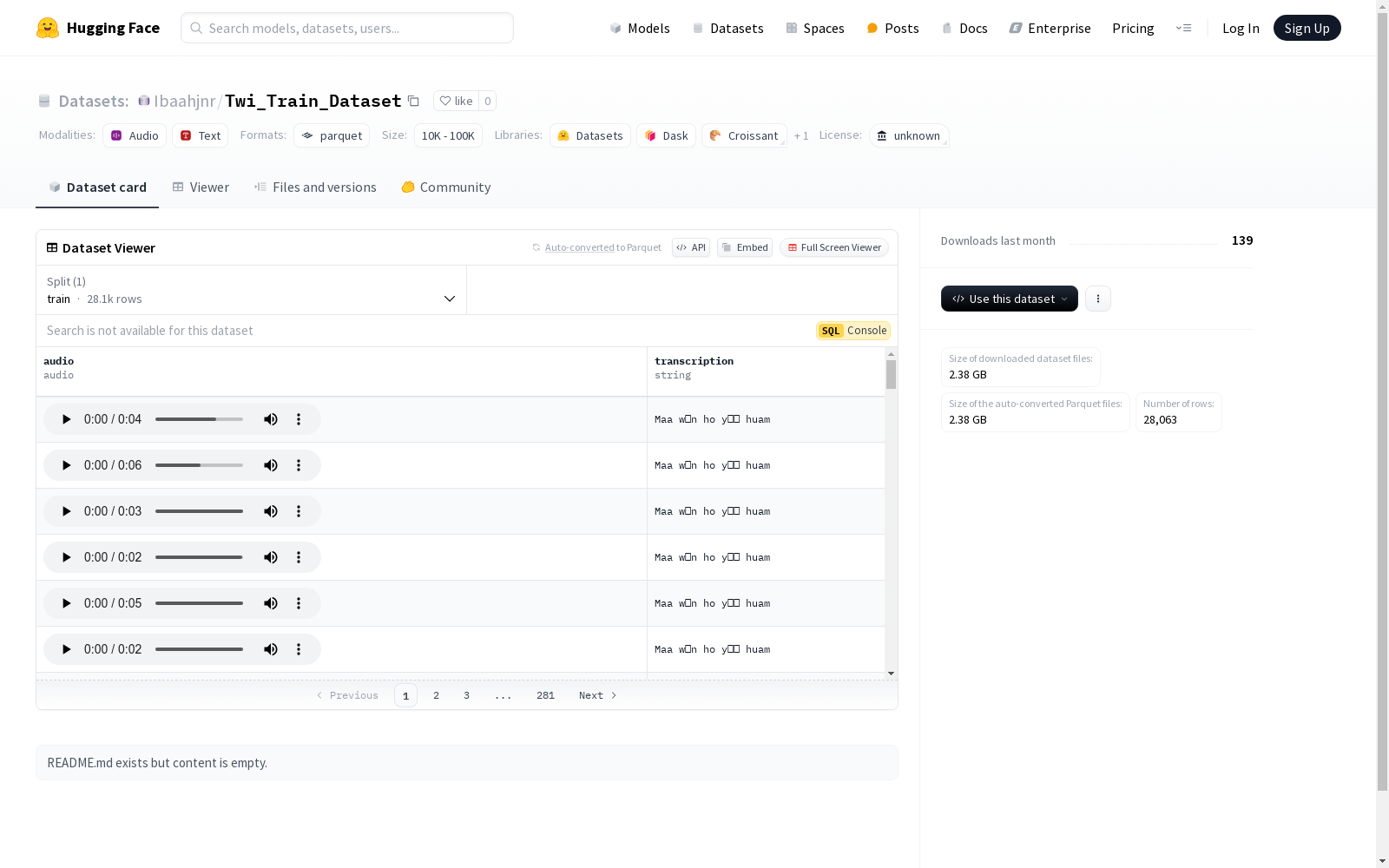Play the 0:05 audio clip
The image size is (1389, 868).
point(66,603)
